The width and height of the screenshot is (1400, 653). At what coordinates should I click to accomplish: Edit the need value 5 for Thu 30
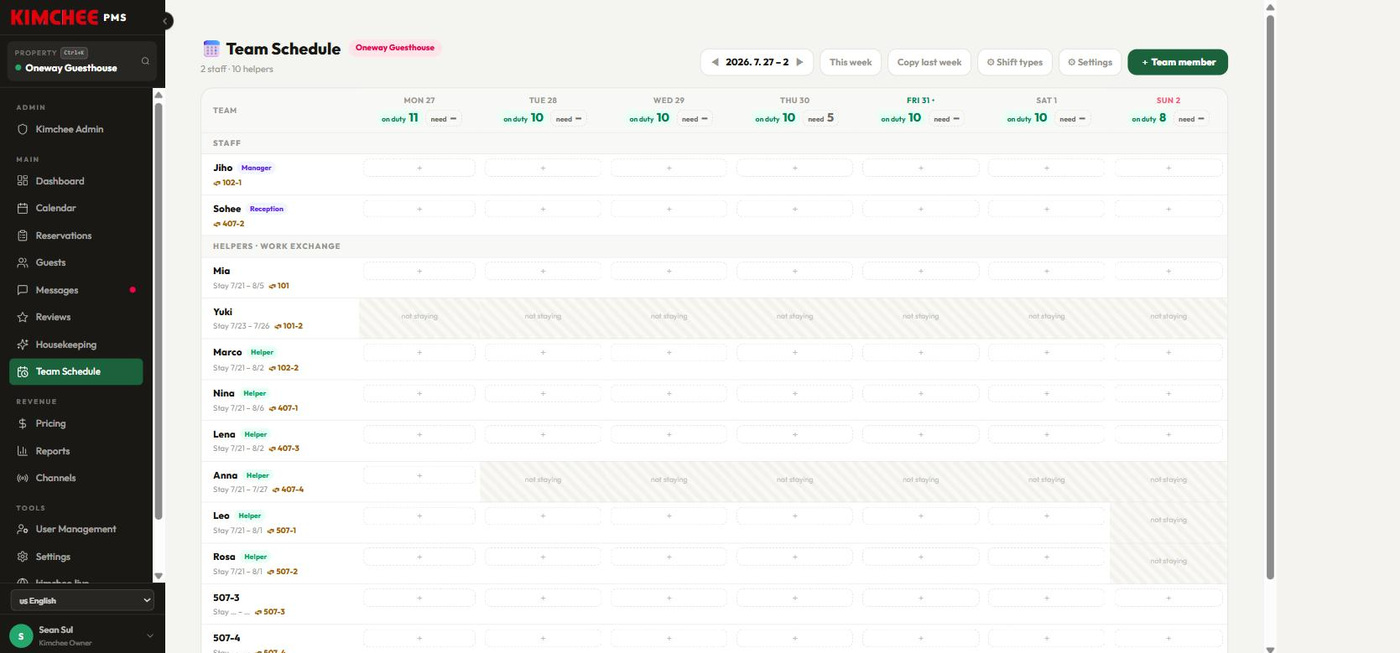click(x=820, y=118)
